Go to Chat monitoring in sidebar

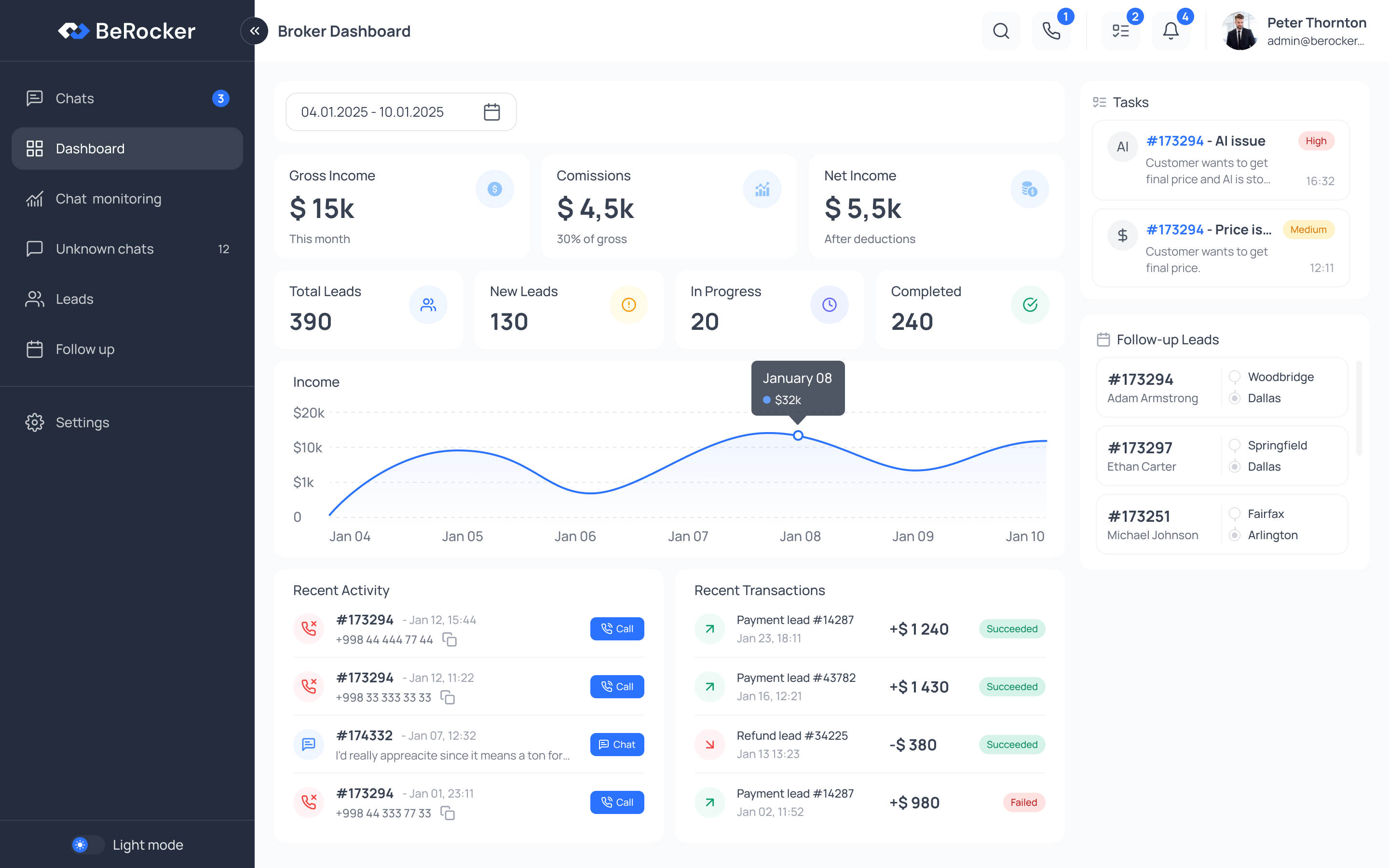tap(109, 199)
